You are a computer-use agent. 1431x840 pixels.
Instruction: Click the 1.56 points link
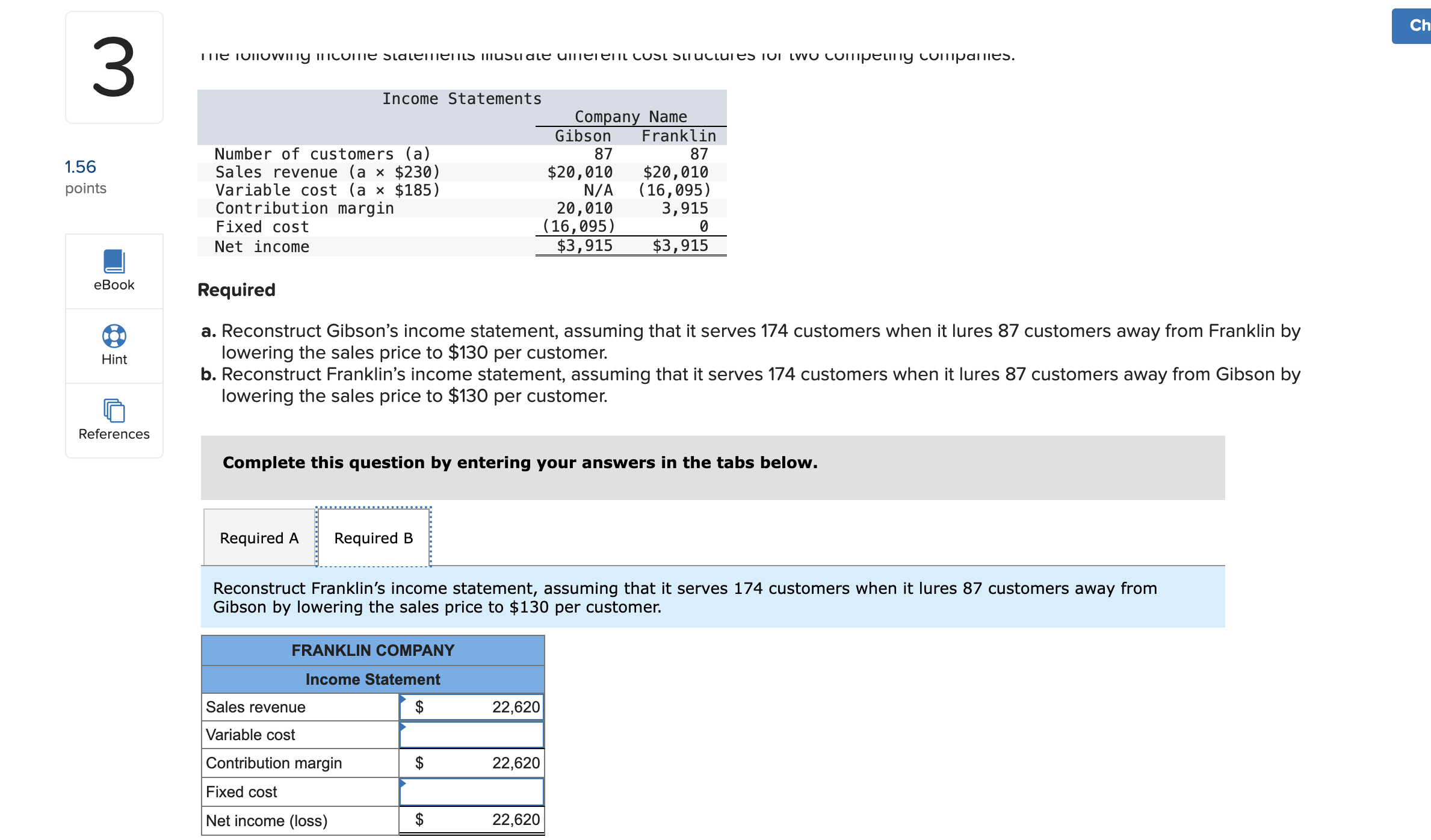(x=80, y=167)
